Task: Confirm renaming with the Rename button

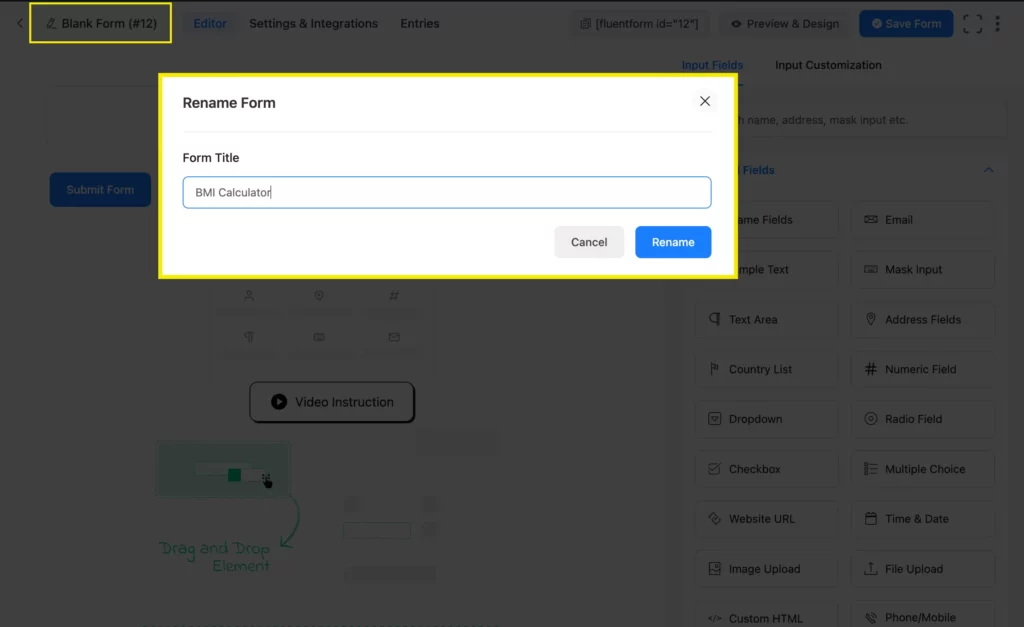Action: [672, 241]
